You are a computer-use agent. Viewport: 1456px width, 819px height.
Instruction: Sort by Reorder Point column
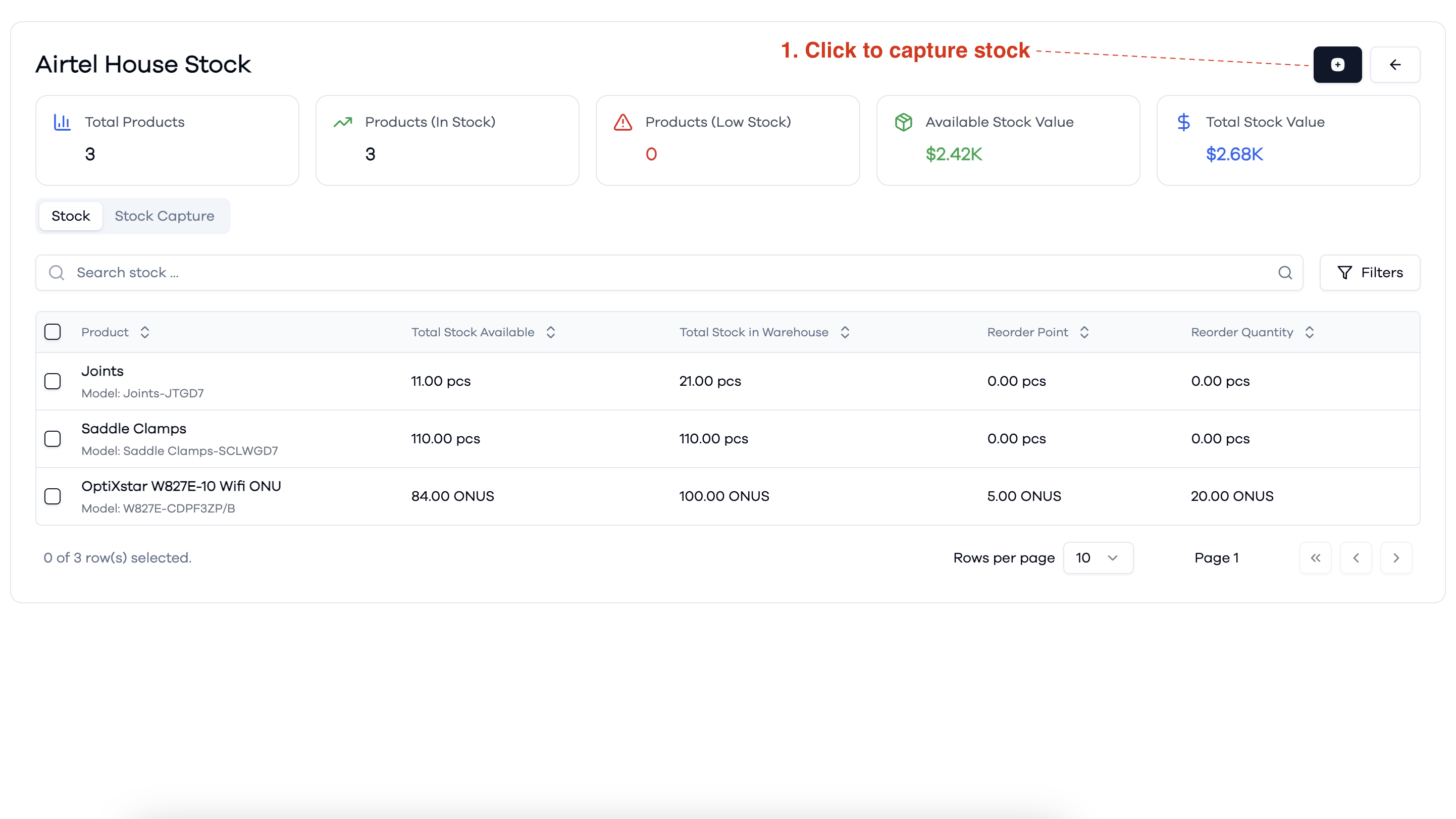pos(1038,332)
